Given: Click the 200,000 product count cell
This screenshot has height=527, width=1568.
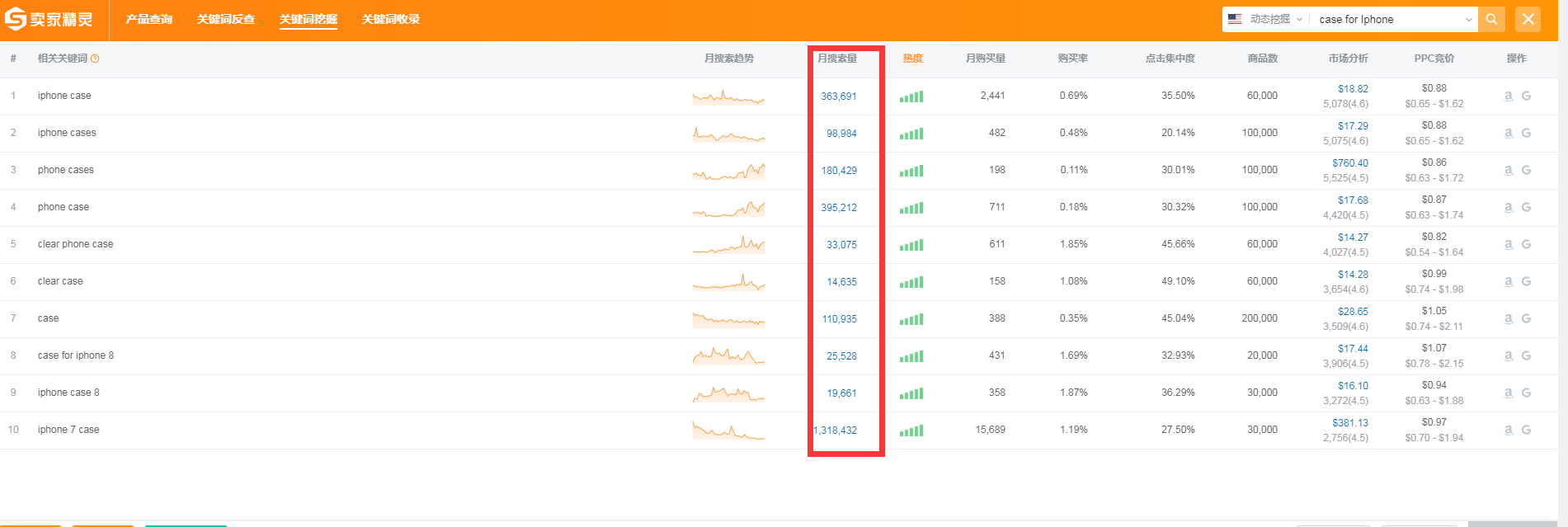Looking at the screenshot, I should 1260,318.
